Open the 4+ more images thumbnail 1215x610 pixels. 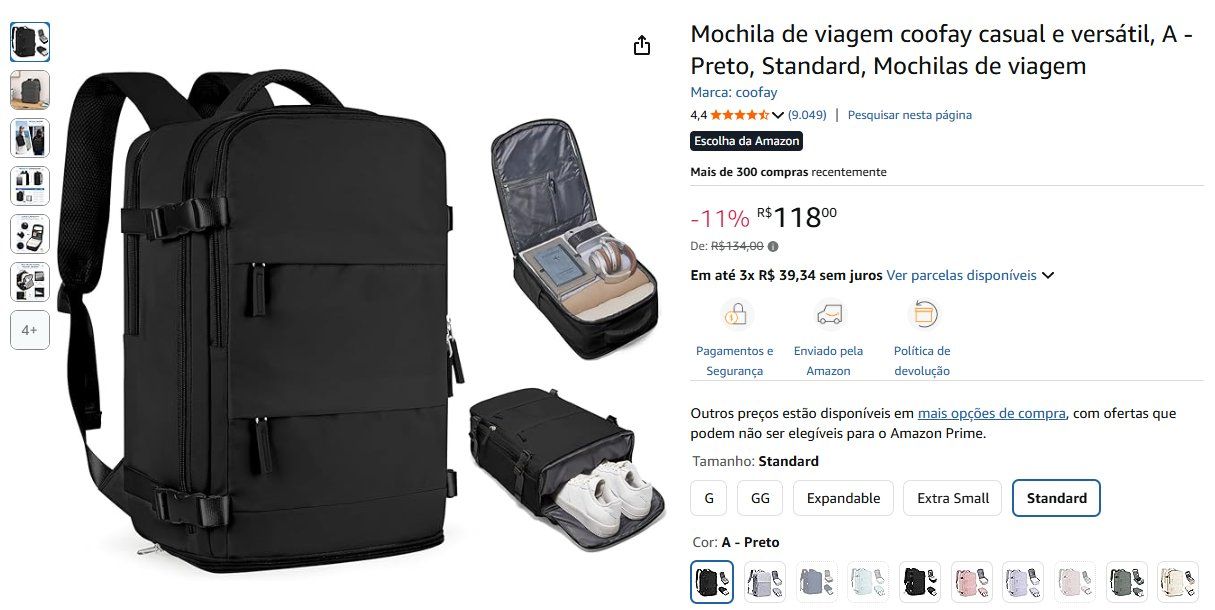click(30, 330)
